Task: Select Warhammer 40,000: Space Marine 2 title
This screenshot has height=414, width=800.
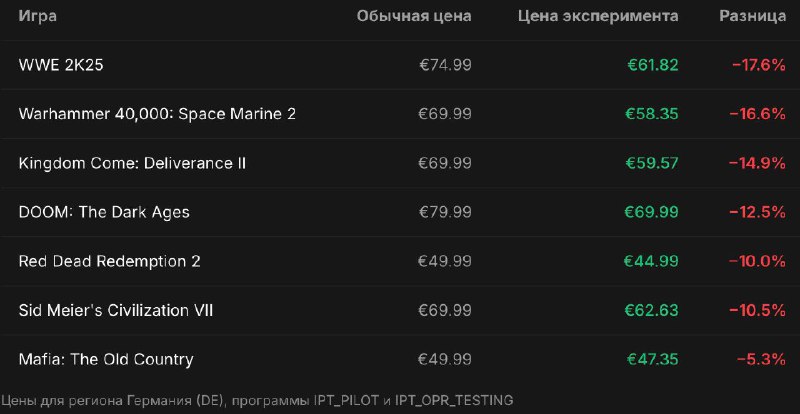Action: coord(157,114)
